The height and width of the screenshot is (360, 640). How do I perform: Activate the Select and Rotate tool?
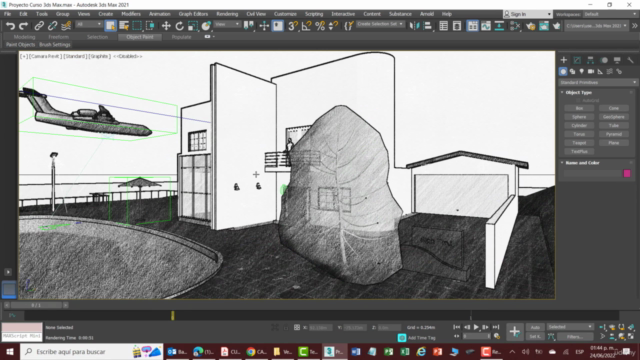(179, 26)
